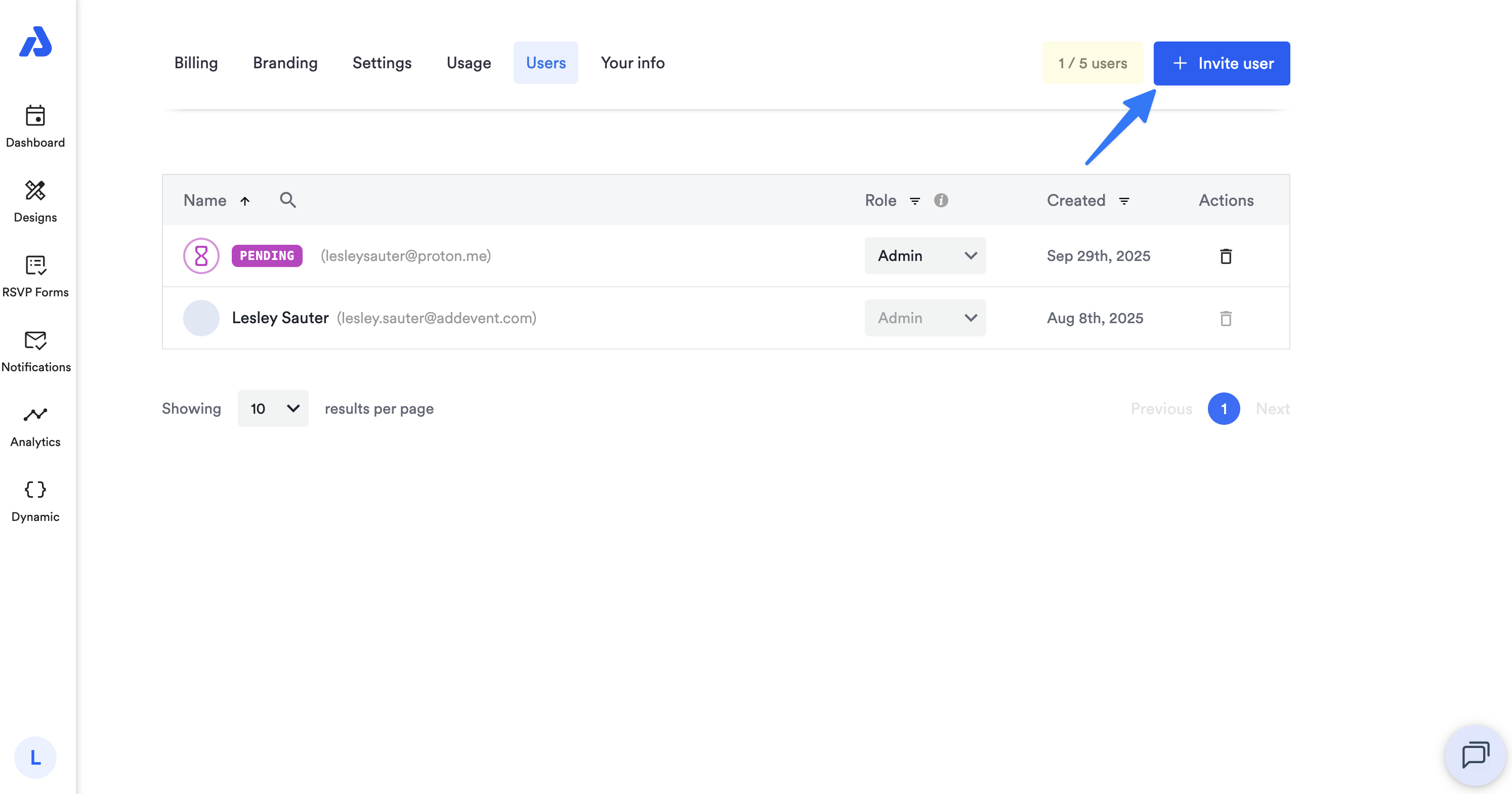Click the Invite user button
Image resolution: width=1512 pixels, height=794 pixels.
1222,63
